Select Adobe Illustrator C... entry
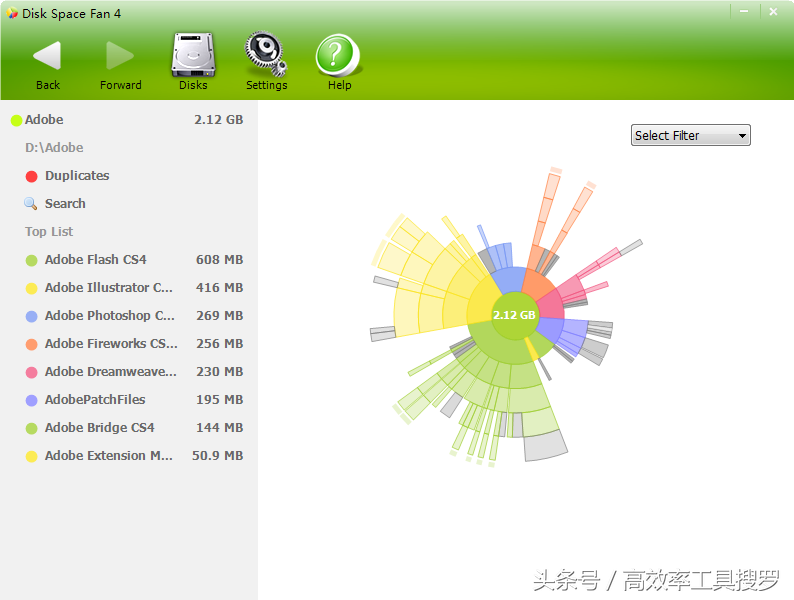The width and height of the screenshot is (794, 600). coord(108,288)
